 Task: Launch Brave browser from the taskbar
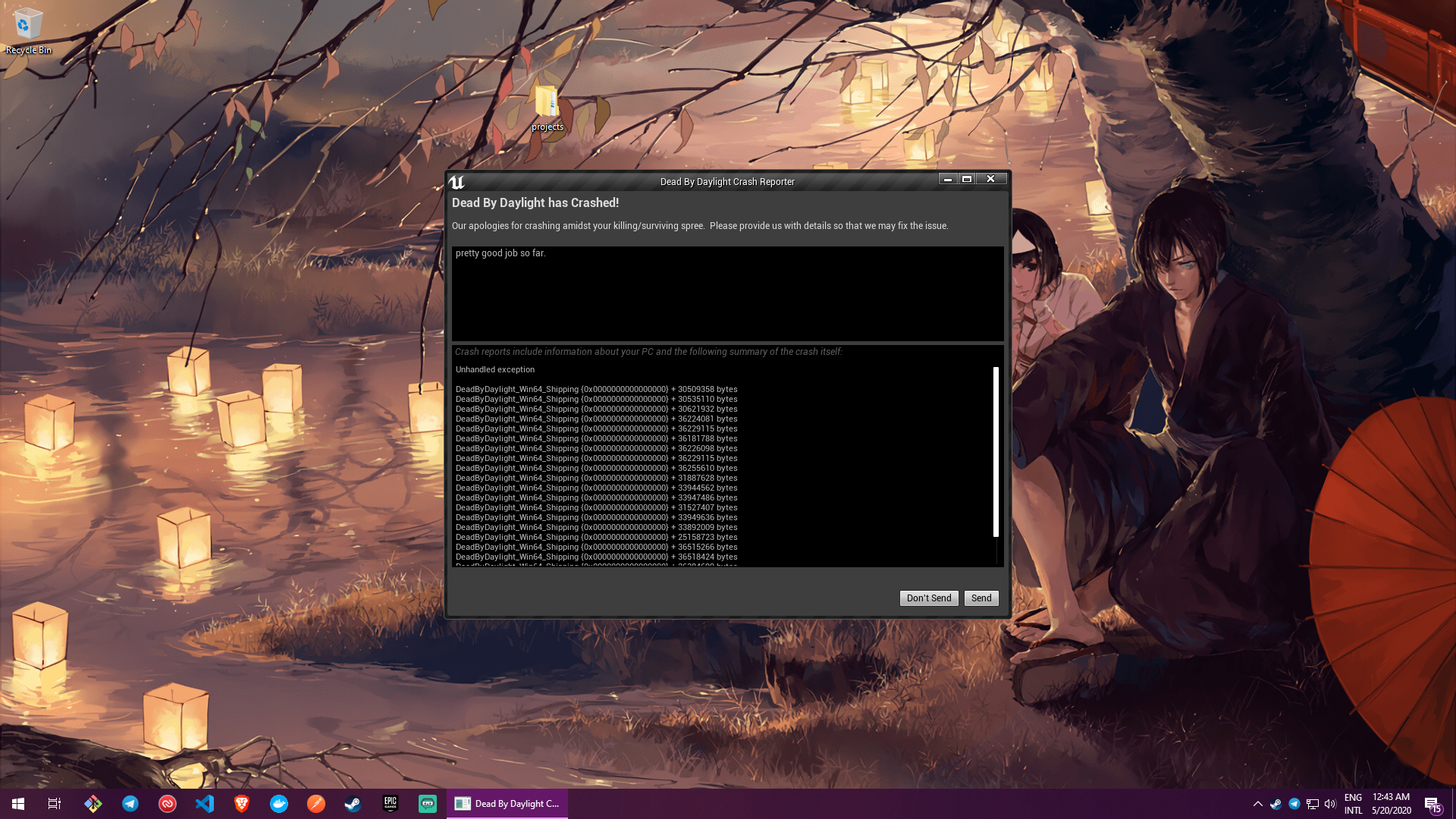(x=242, y=804)
